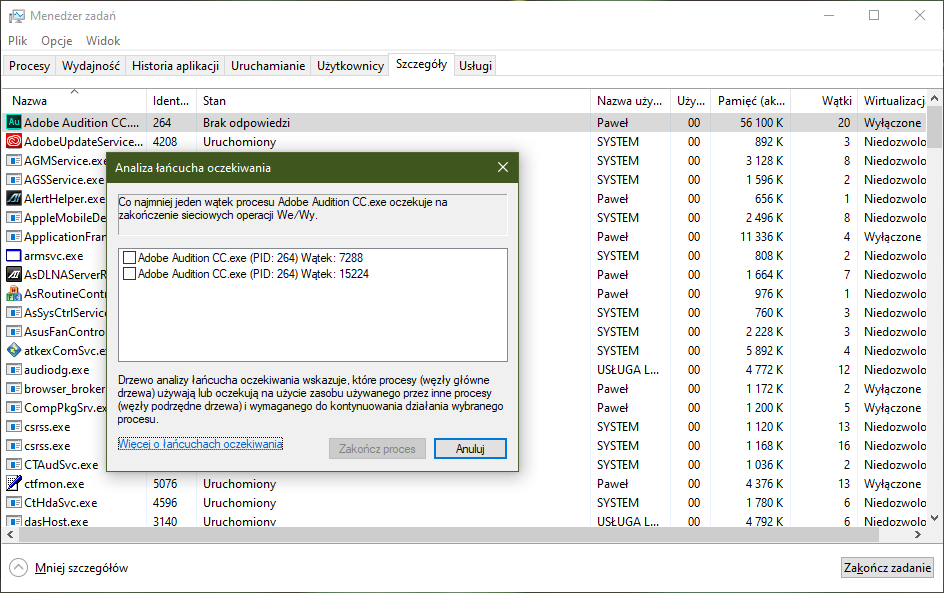
Task: Sort by the Nazwa column header
Action: (75, 101)
